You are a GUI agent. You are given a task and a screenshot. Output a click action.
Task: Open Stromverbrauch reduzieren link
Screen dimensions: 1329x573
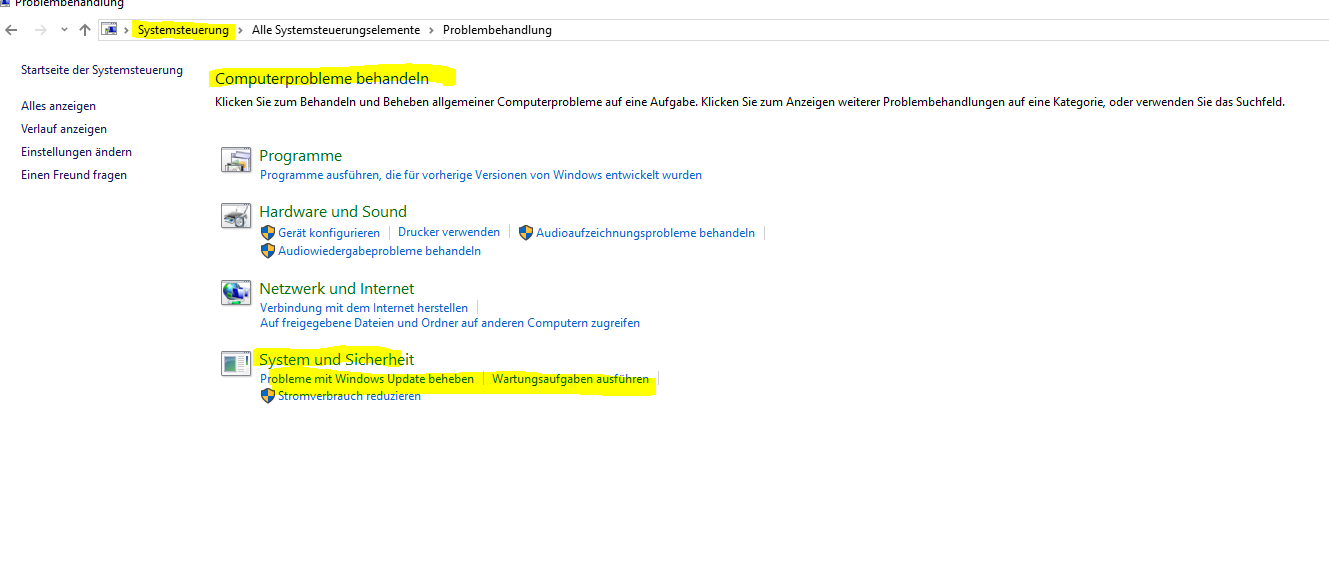pyautogui.click(x=349, y=396)
